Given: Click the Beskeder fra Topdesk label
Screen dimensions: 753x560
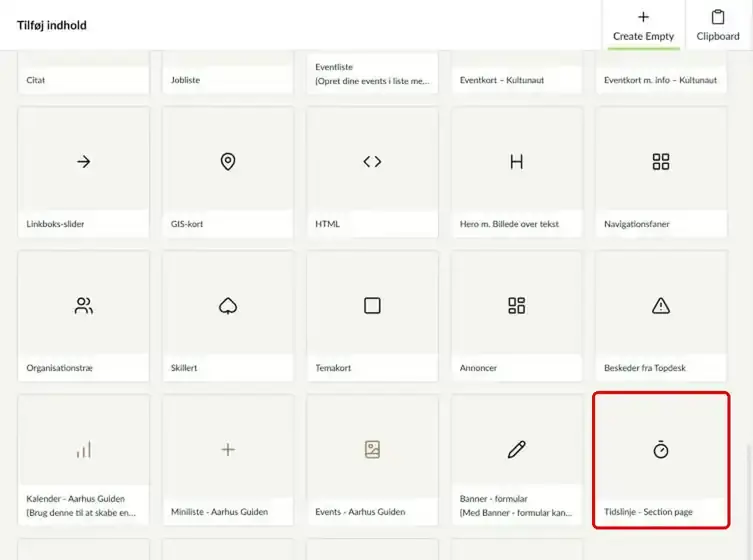Looking at the screenshot, I should [644, 368].
